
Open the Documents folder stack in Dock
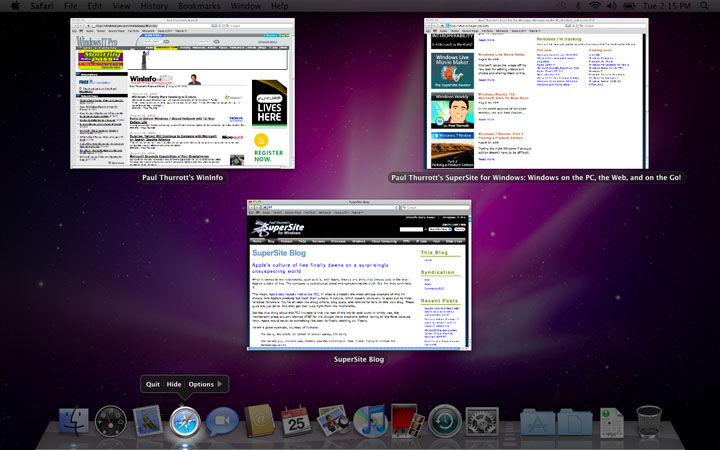575,421
